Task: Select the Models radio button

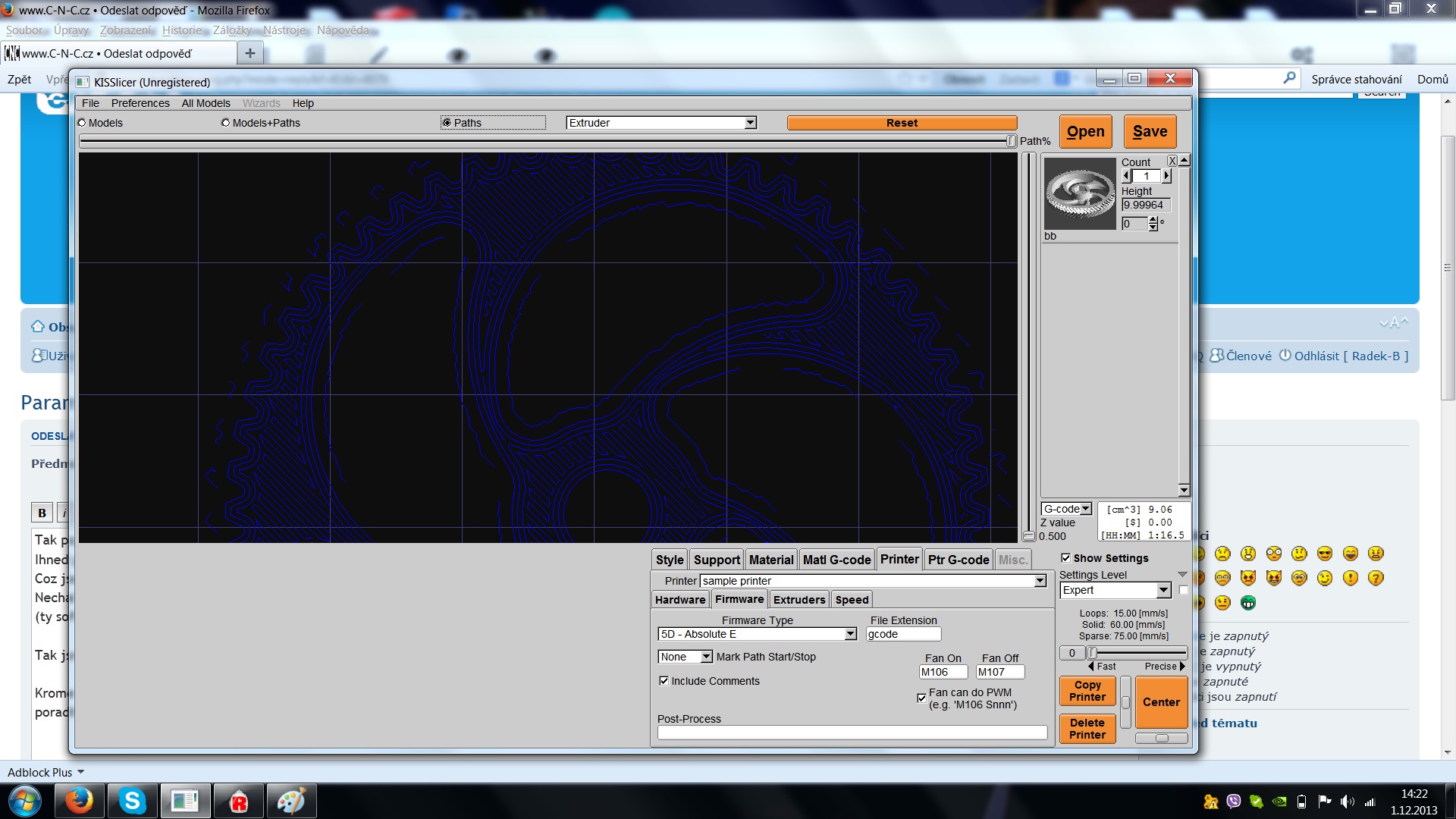Action: pyautogui.click(x=83, y=123)
